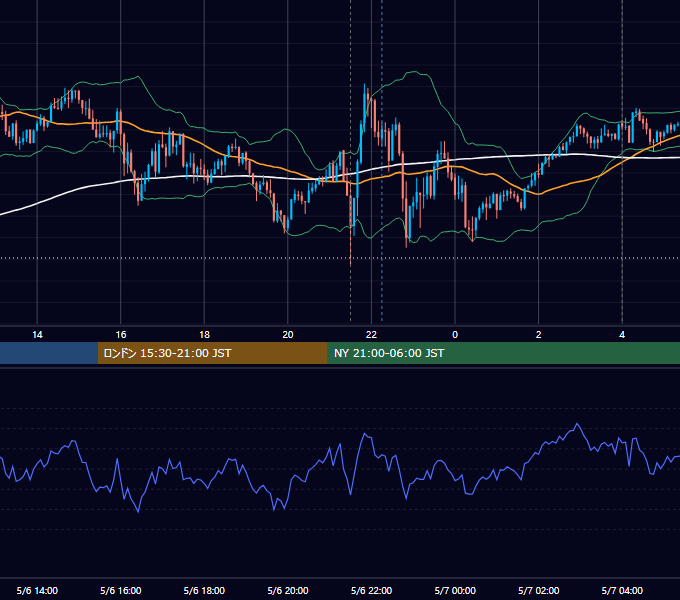Click the 5/6 14:00 date label
The image size is (680, 600).
pos(37,590)
